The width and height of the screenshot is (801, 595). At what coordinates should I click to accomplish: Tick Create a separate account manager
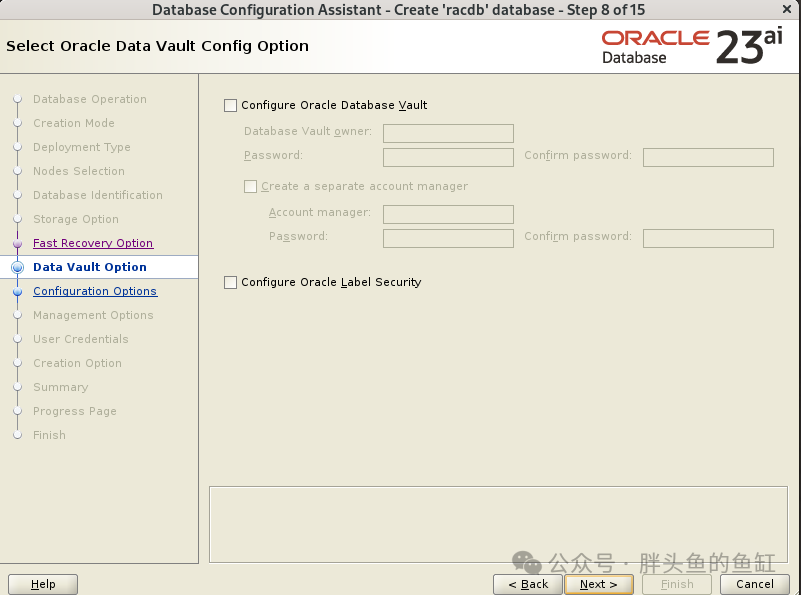250,186
